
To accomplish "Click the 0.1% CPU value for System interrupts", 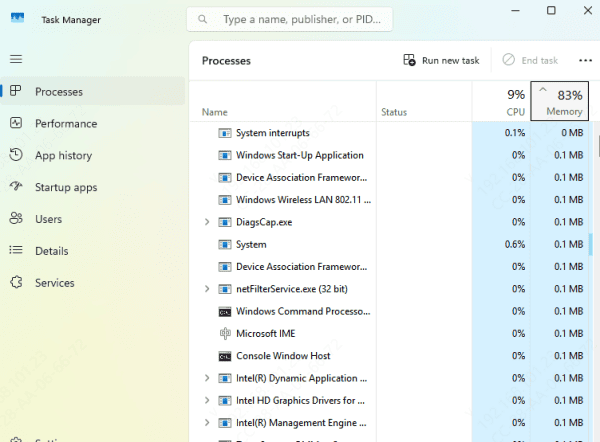I will click(515, 133).
